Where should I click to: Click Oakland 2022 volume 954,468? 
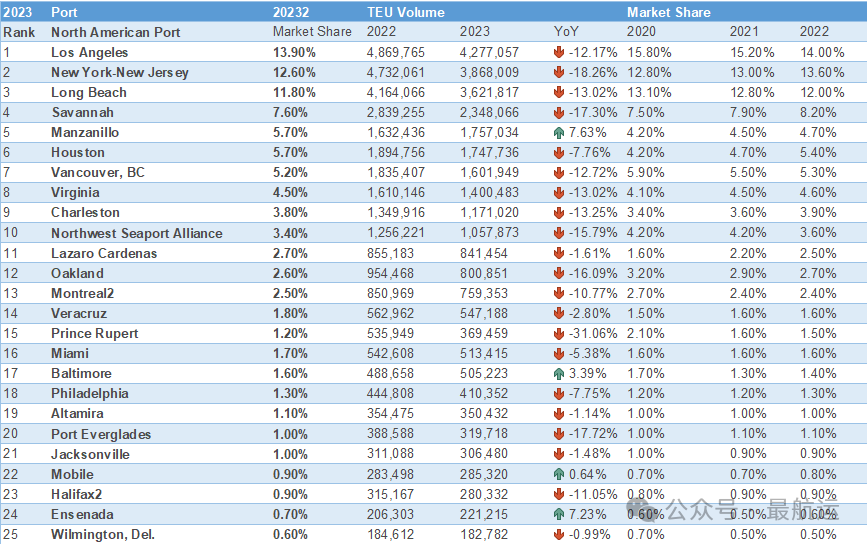tap(390, 273)
